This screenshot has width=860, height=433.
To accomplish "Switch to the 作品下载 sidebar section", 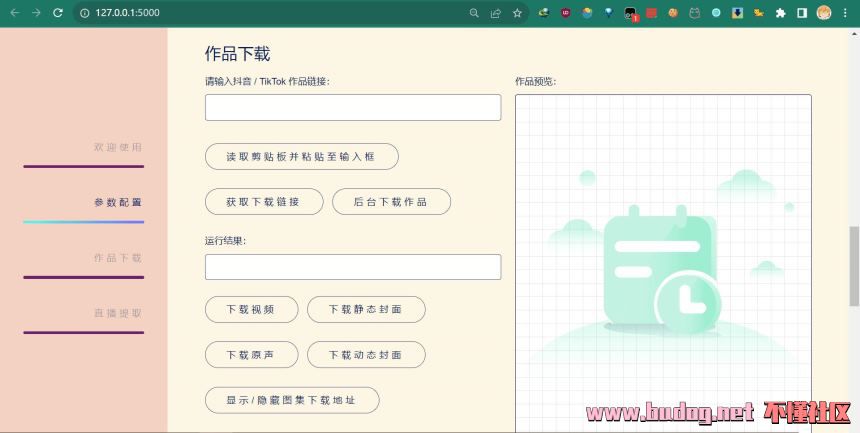I will (117, 258).
